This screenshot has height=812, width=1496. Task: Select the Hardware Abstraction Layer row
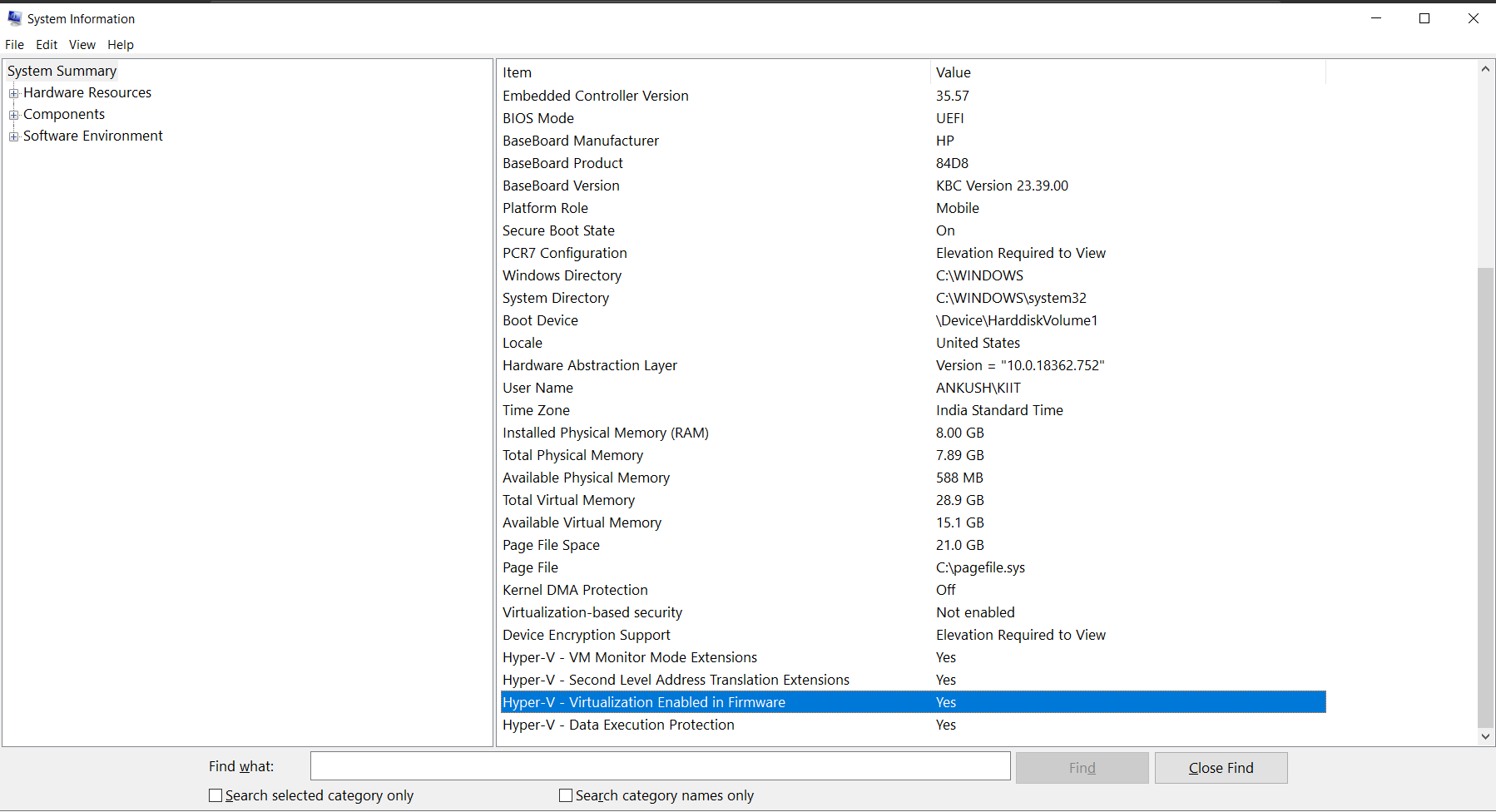pyautogui.click(x=913, y=365)
